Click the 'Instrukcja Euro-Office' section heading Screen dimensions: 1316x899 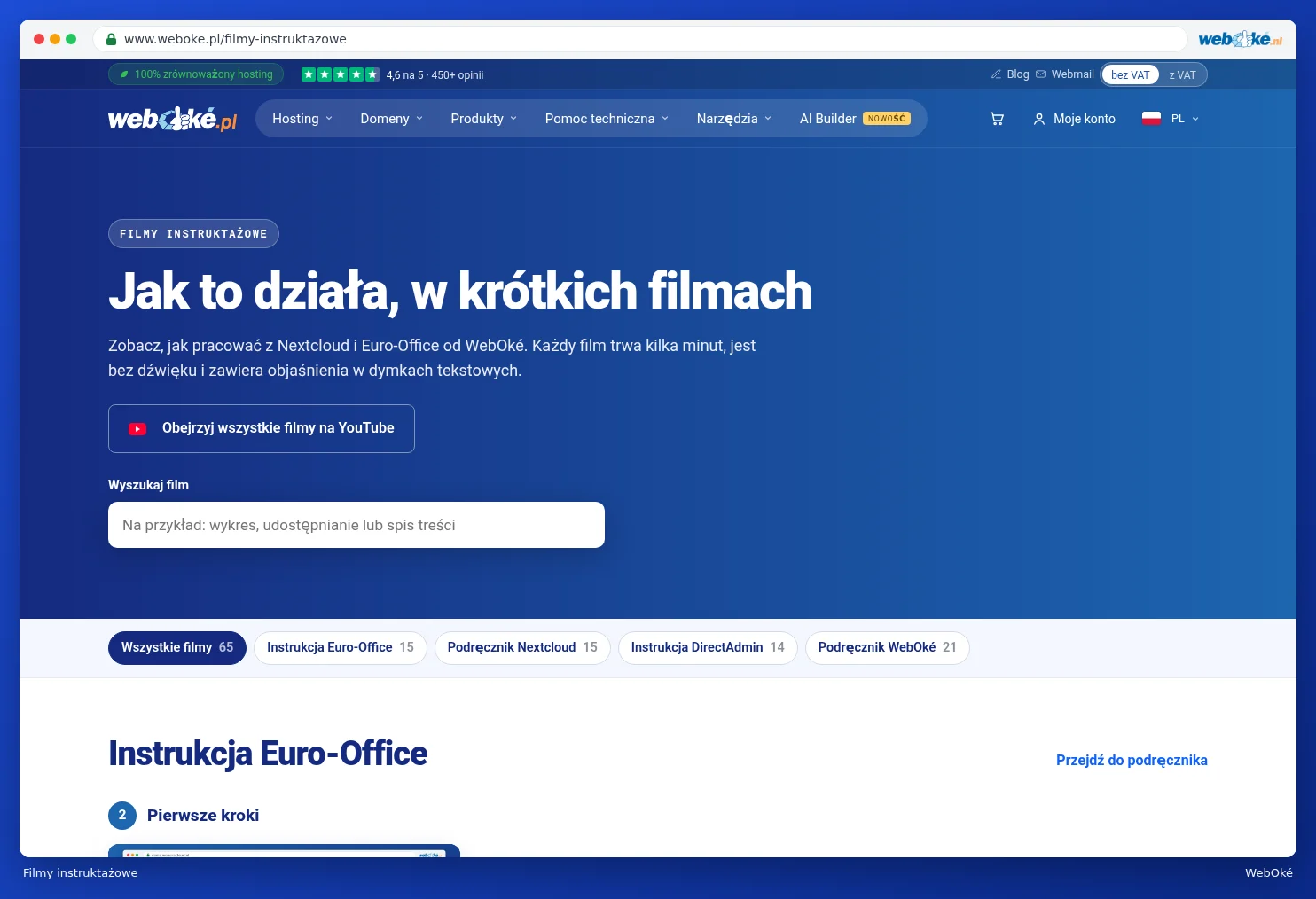tap(268, 754)
